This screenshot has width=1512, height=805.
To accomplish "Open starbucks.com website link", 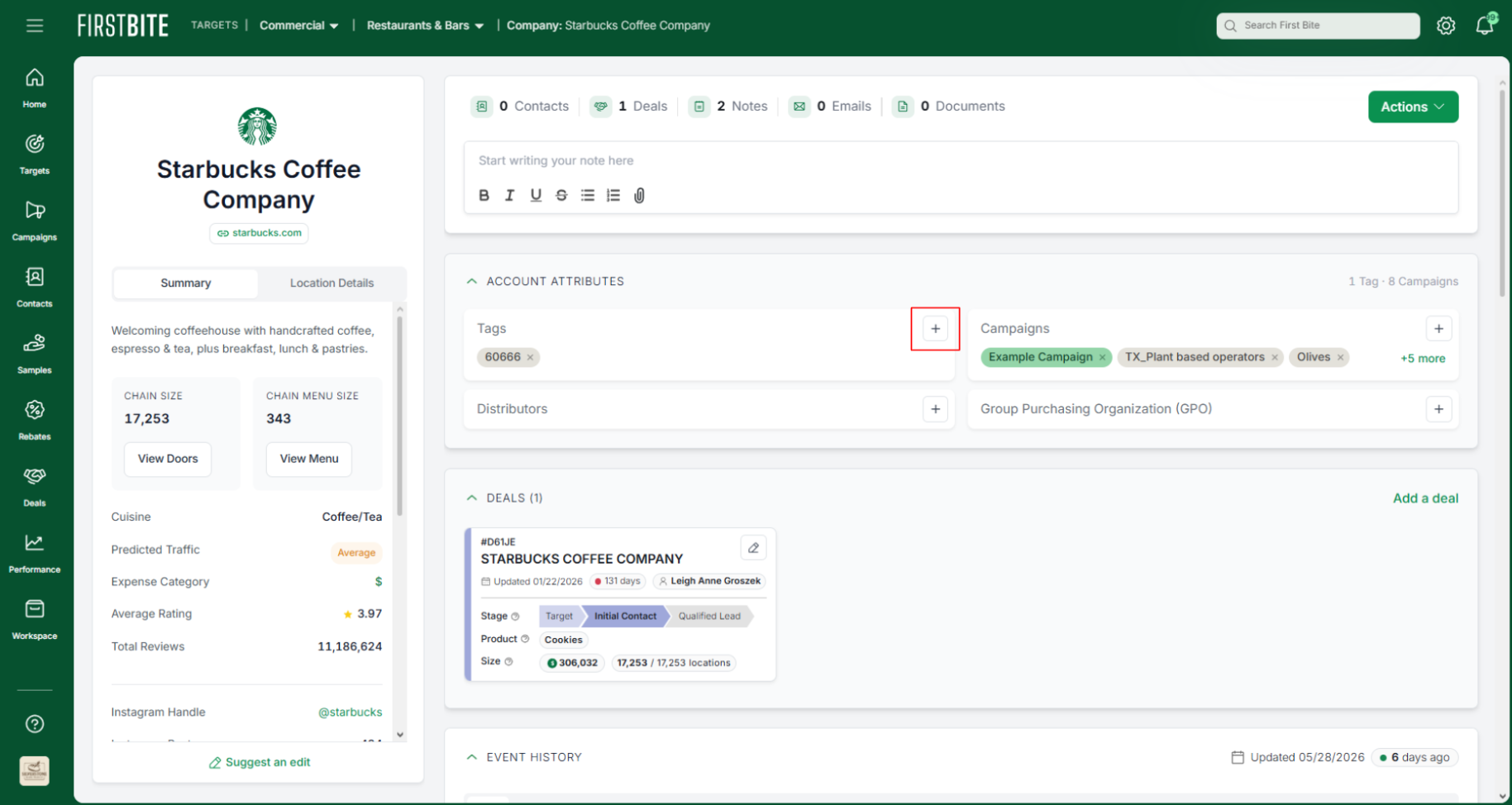I will pyautogui.click(x=259, y=233).
